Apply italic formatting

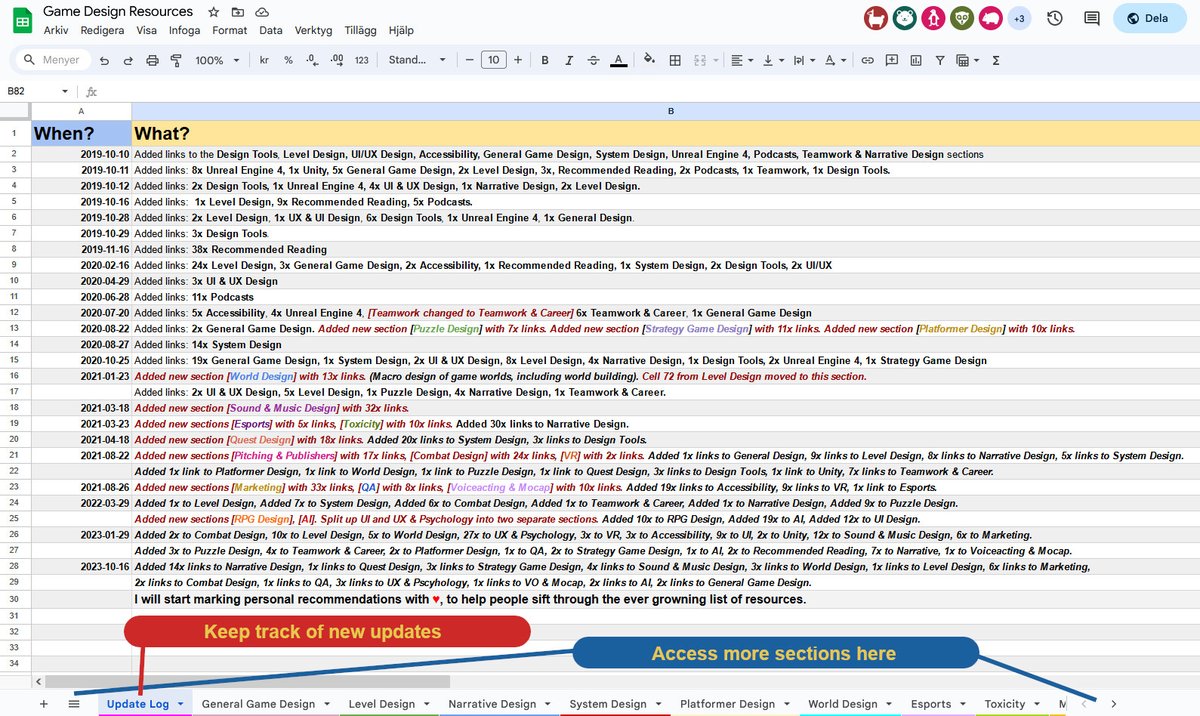tap(570, 60)
